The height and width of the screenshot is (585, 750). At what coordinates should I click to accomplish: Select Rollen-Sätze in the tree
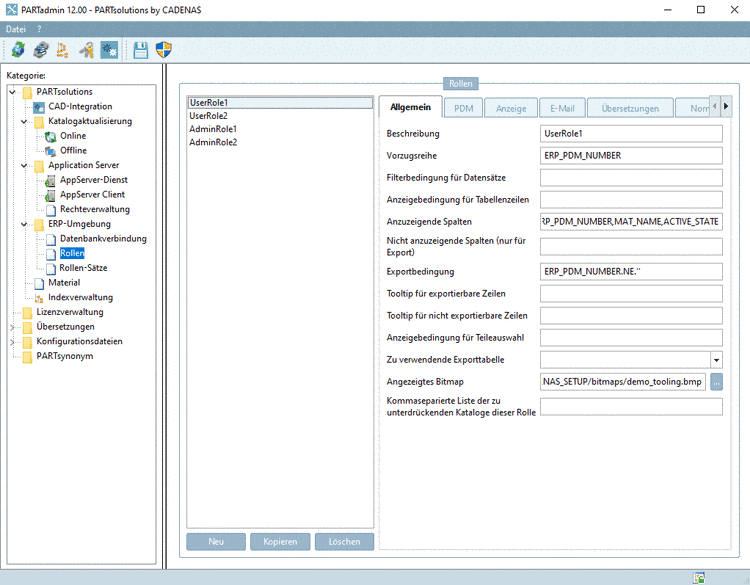point(83,268)
